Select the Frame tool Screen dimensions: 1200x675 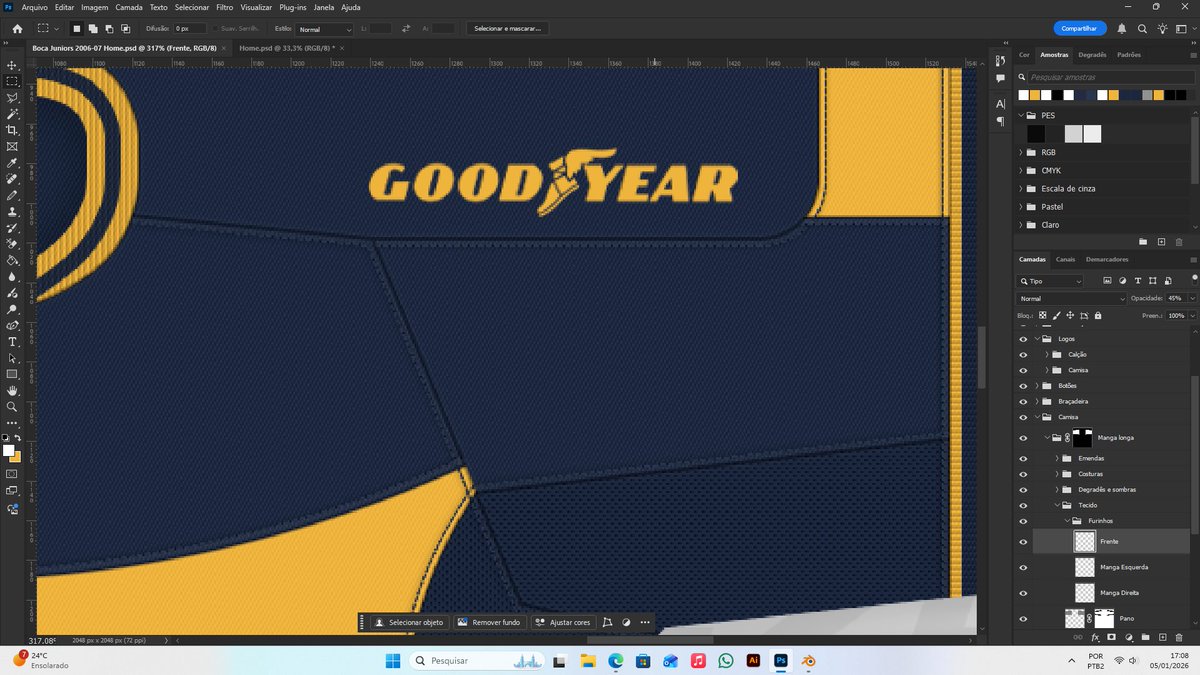pyautogui.click(x=12, y=146)
